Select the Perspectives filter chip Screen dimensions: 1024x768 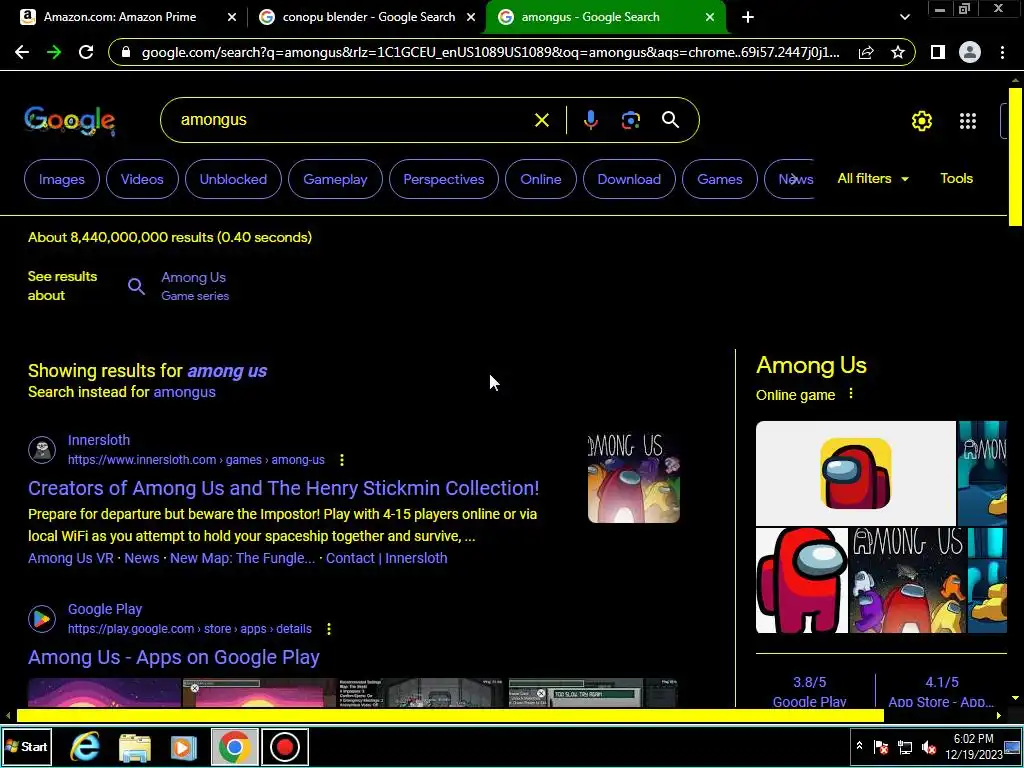[x=443, y=179]
